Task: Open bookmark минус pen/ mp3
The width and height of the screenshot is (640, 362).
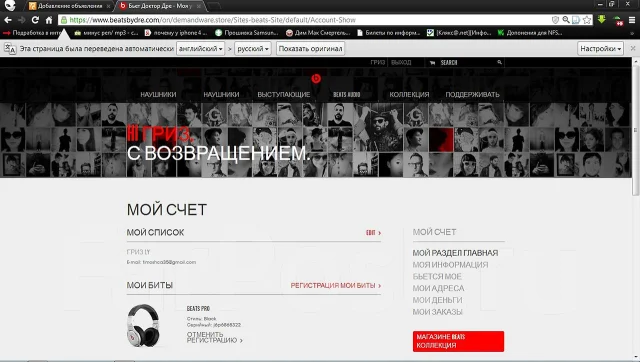Action: pos(106,33)
